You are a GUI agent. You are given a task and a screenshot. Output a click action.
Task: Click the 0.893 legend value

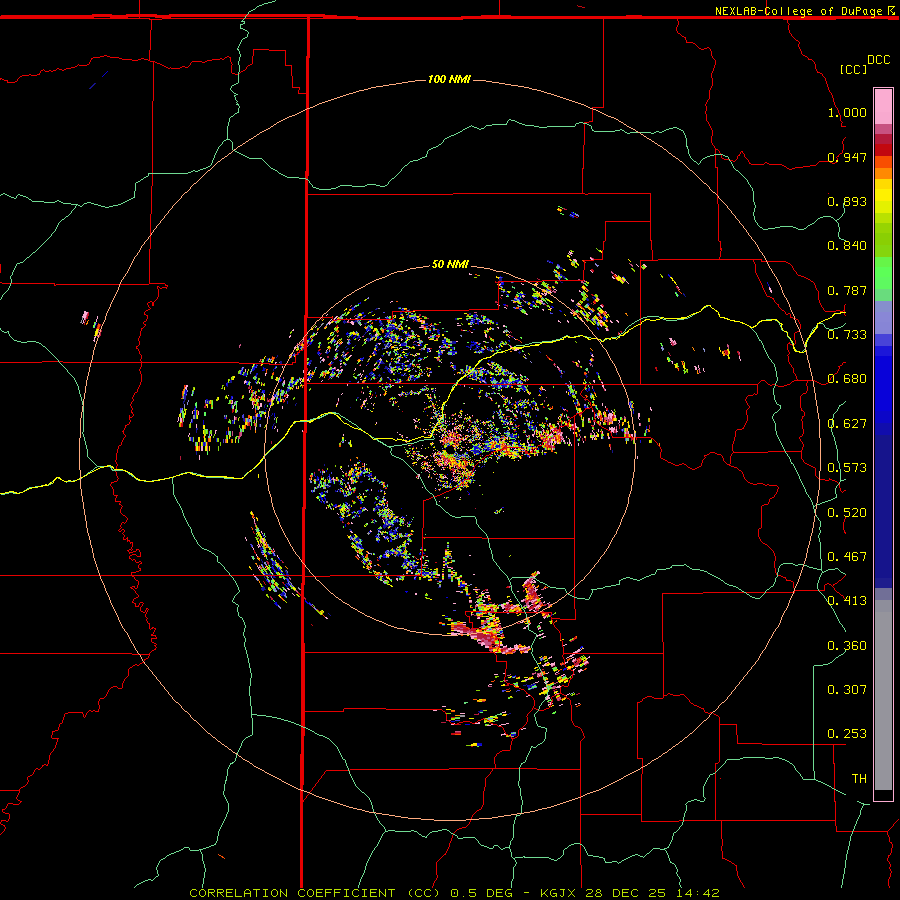(847, 201)
